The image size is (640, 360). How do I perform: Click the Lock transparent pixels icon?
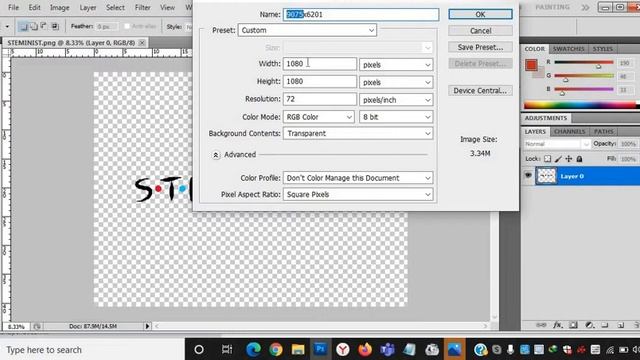(547, 159)
